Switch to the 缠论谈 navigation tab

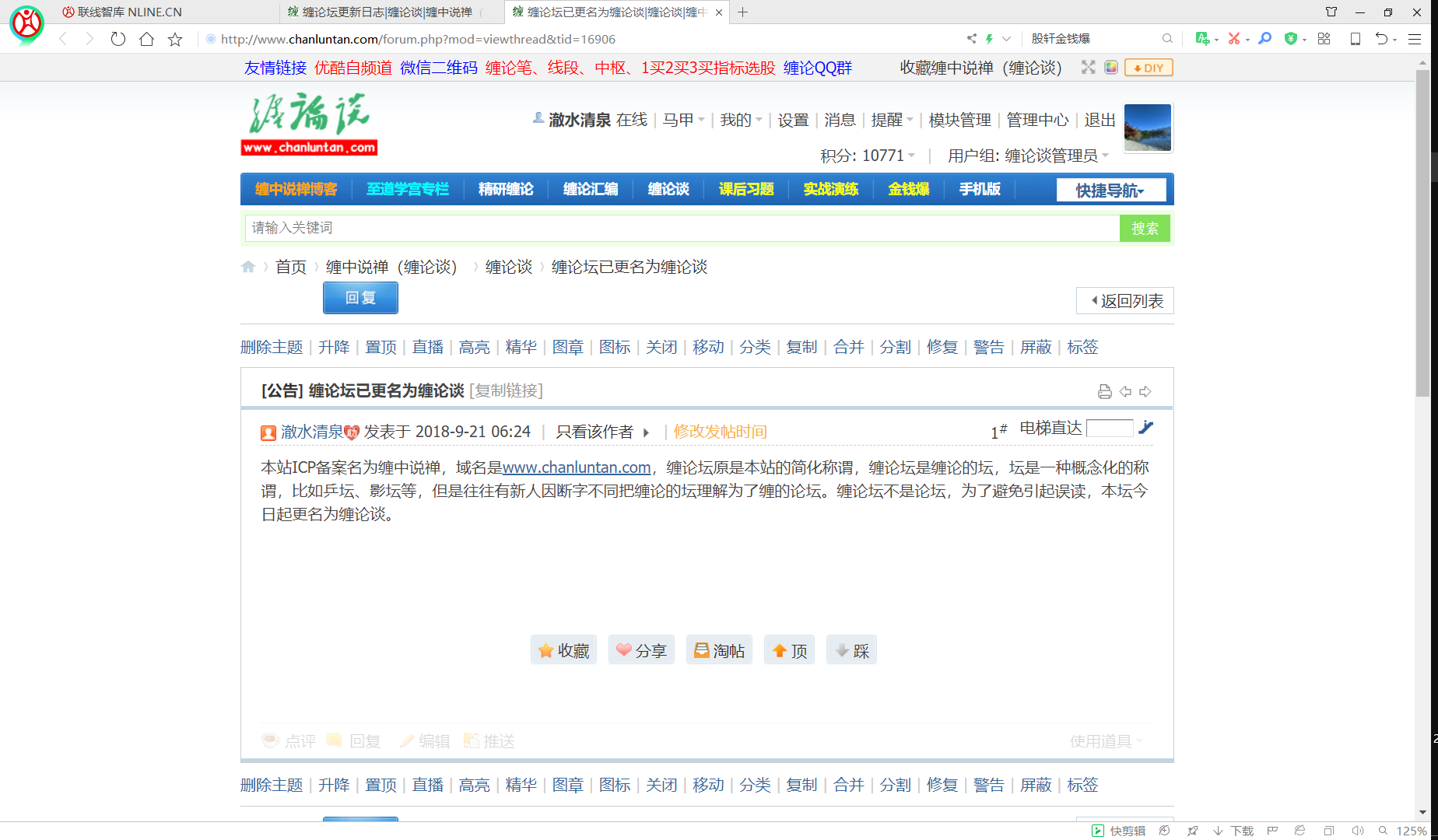click(668, 189)
